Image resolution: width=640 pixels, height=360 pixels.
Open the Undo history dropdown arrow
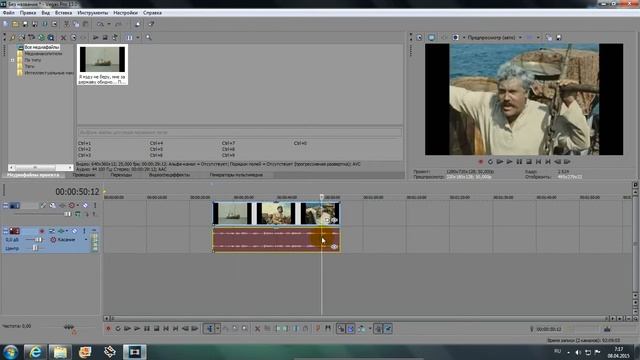tap(109, 24)
